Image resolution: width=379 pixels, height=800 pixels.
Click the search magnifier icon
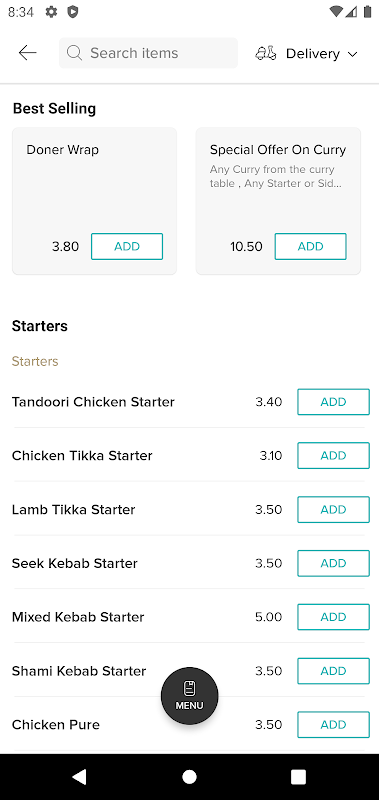74,53
